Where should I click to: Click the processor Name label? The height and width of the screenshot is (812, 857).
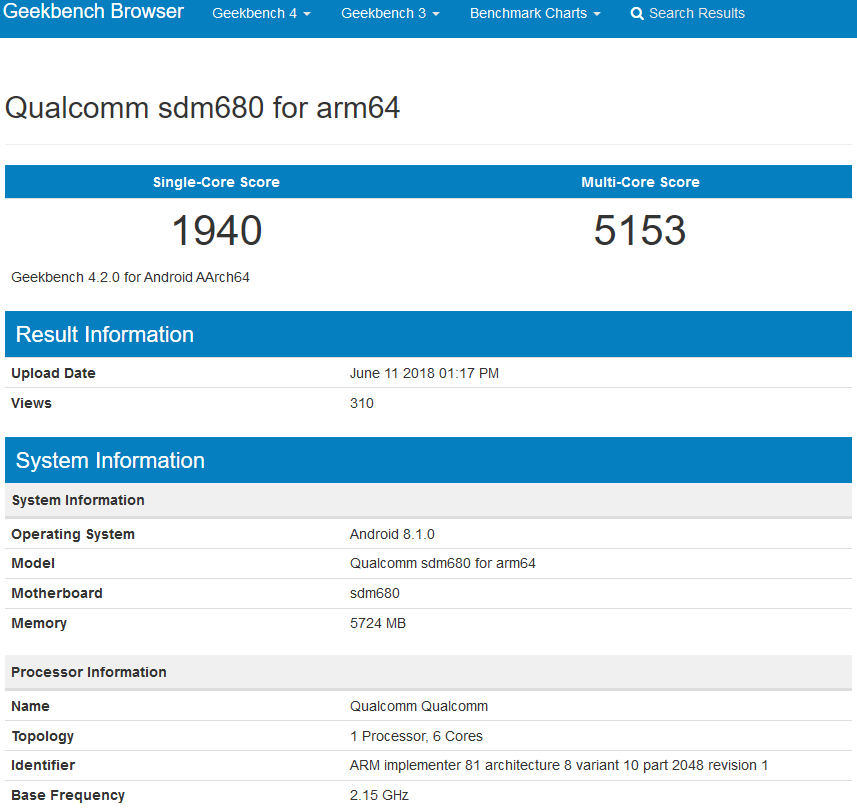pyautogui.click(x=31, y=707)
